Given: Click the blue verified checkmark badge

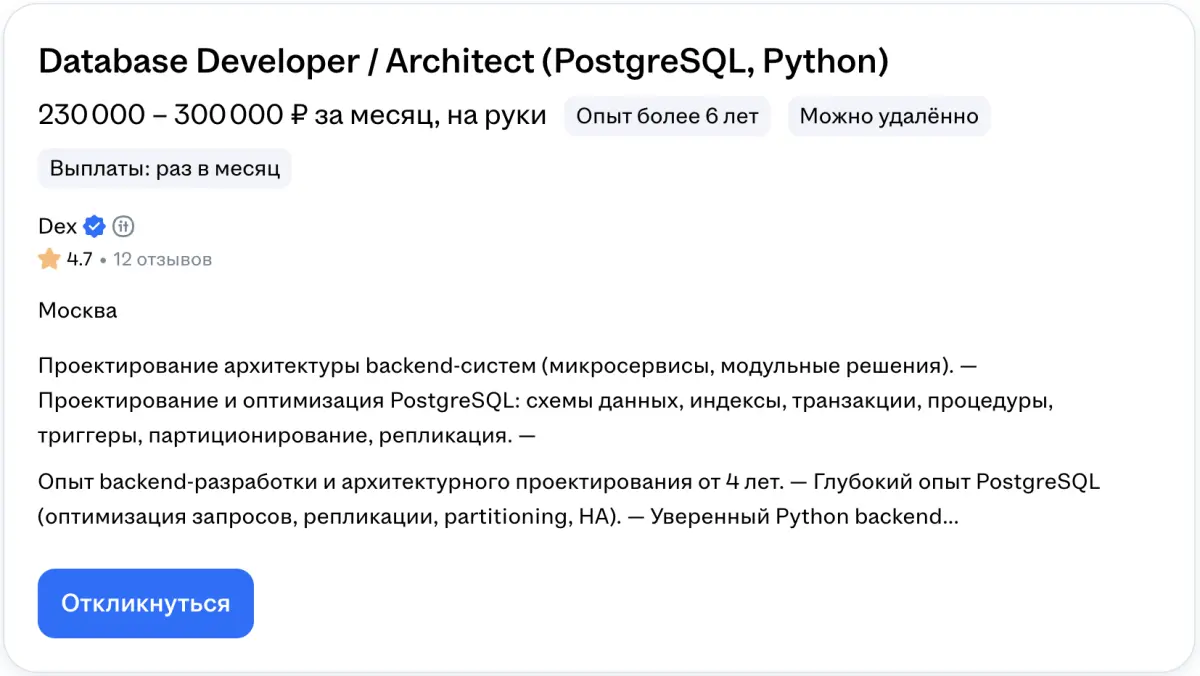Looking at the screenshot, I should click(x=94, y=226).
